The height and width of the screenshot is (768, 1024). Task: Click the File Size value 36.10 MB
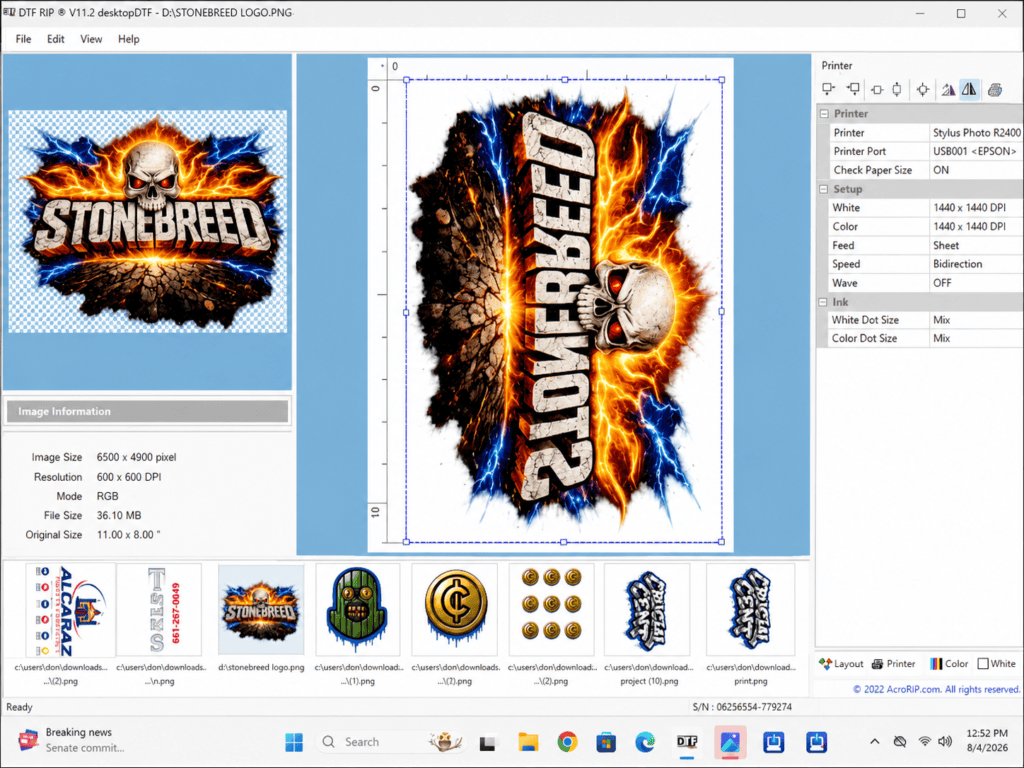tap(119, 516)
